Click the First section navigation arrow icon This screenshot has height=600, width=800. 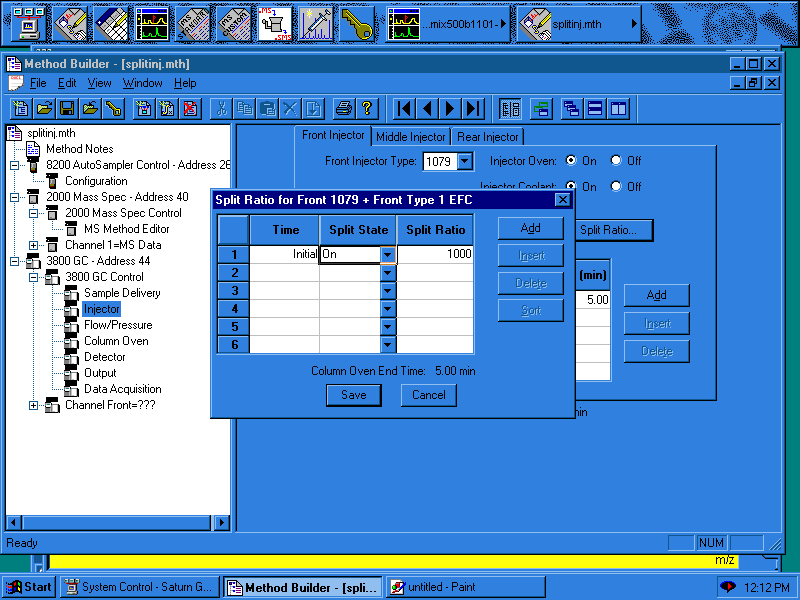coord(404,109)
